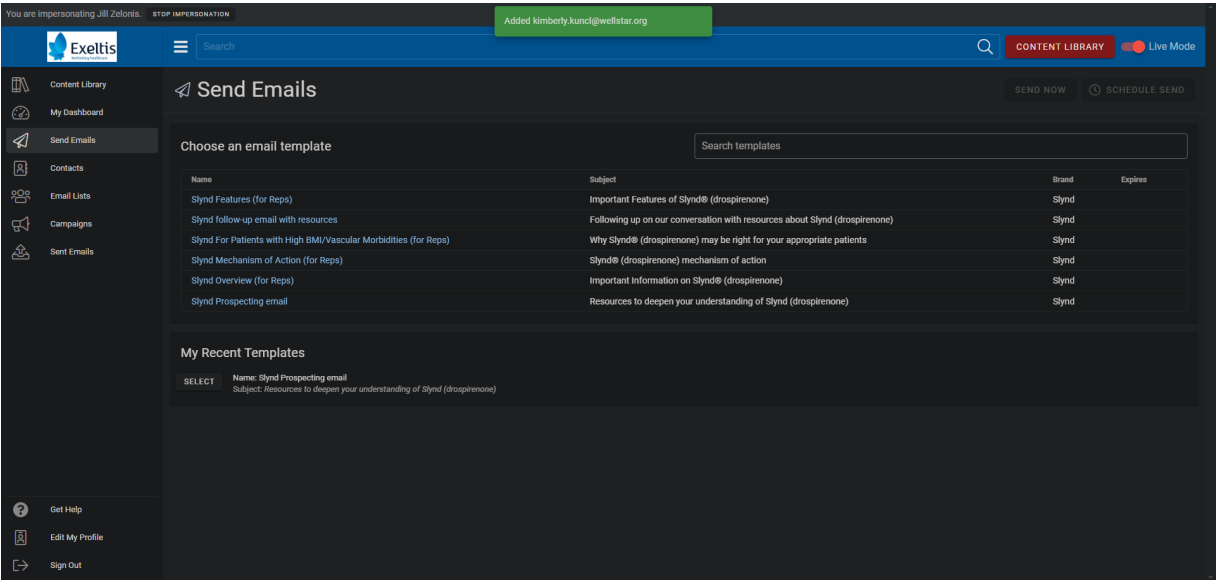Click the Get Help question mark icon
This screenshot has width=1218, height=583.
[x=20, y=509]
